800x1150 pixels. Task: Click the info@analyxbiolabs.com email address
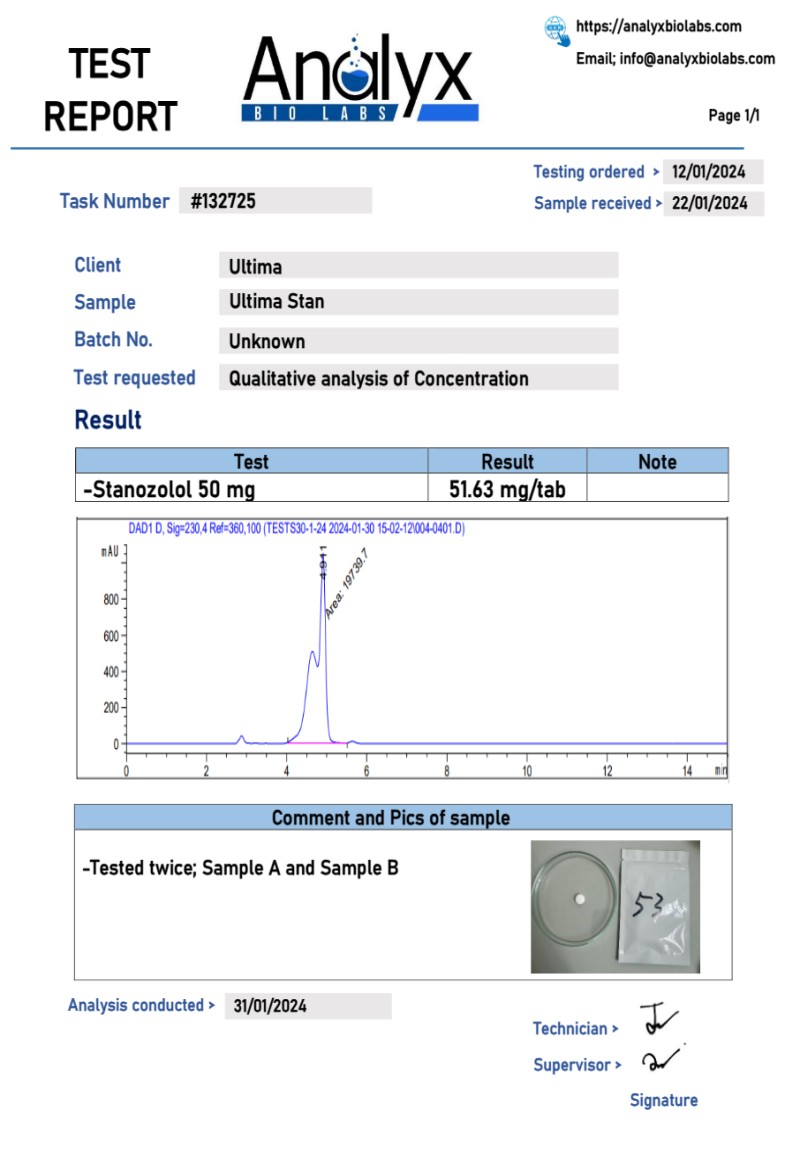pos(697,59)
